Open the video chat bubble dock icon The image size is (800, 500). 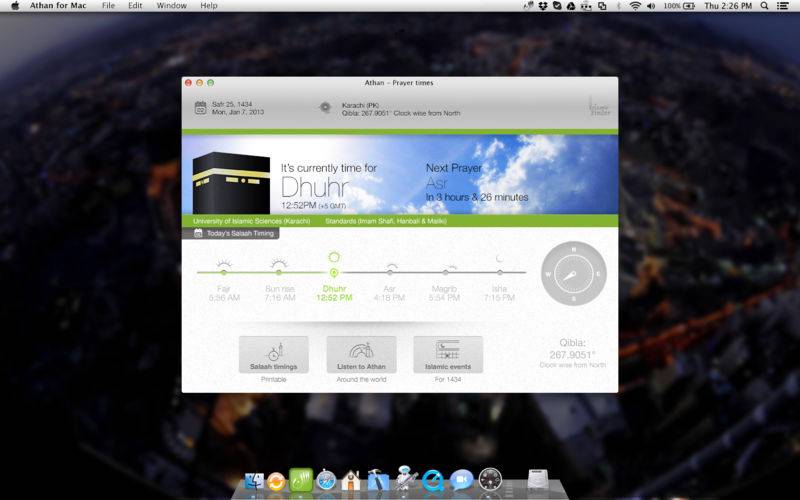(x=462, y=480)
